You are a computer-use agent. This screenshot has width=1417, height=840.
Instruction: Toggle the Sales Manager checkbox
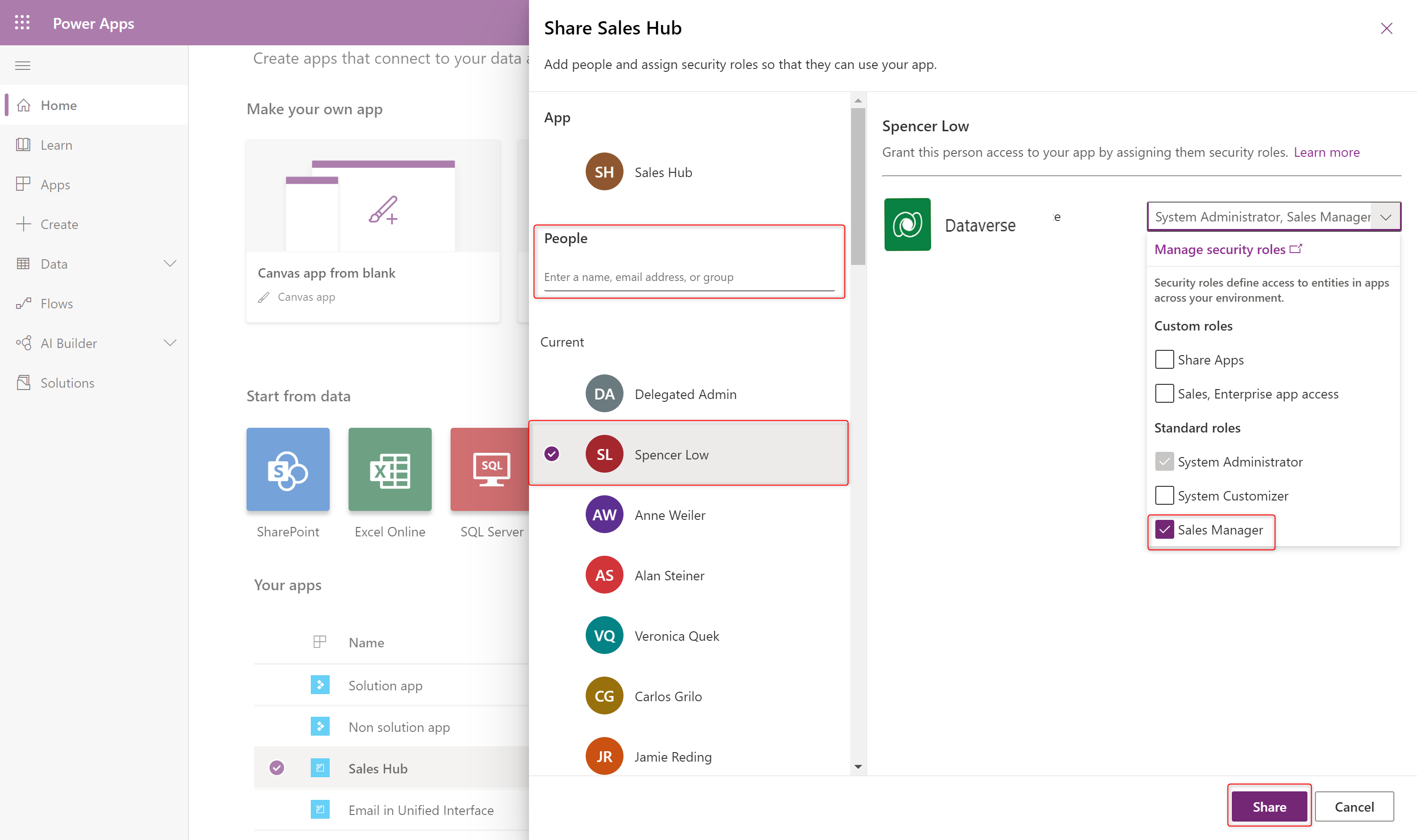tap(1163, 529)
